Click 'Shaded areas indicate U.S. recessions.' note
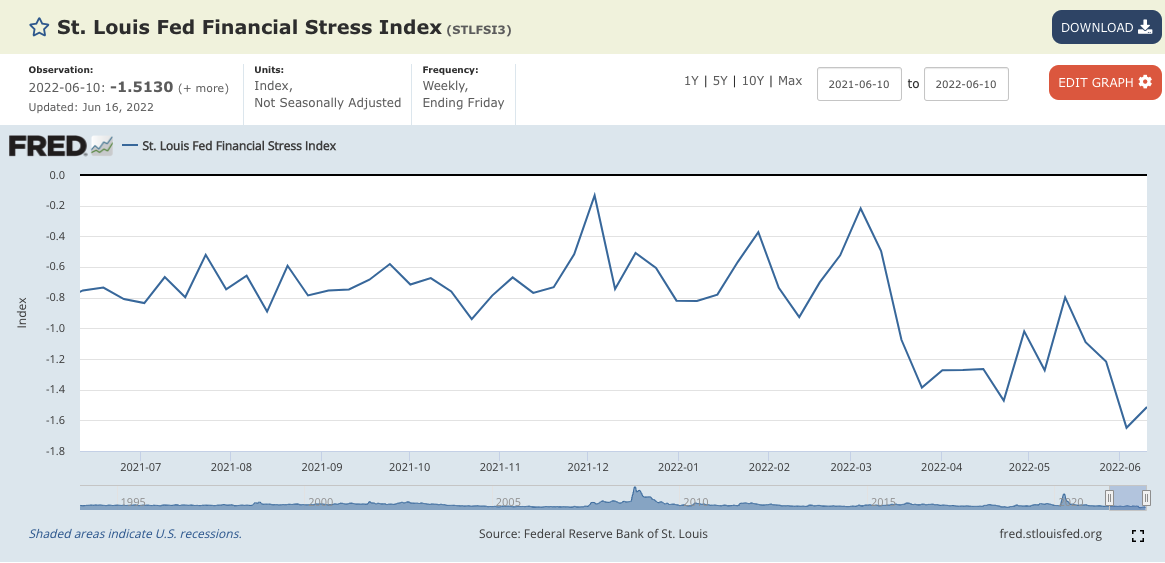 tap(135, 534)
